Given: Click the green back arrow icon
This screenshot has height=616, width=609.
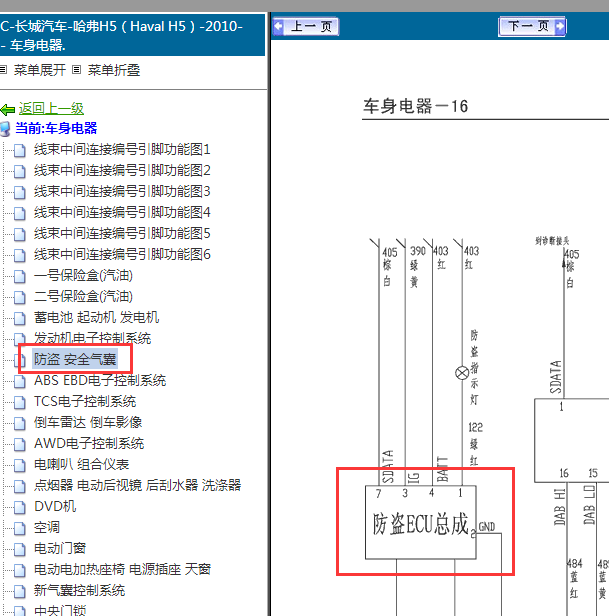Looking at the screenshot, I should [x=8, y=110].
